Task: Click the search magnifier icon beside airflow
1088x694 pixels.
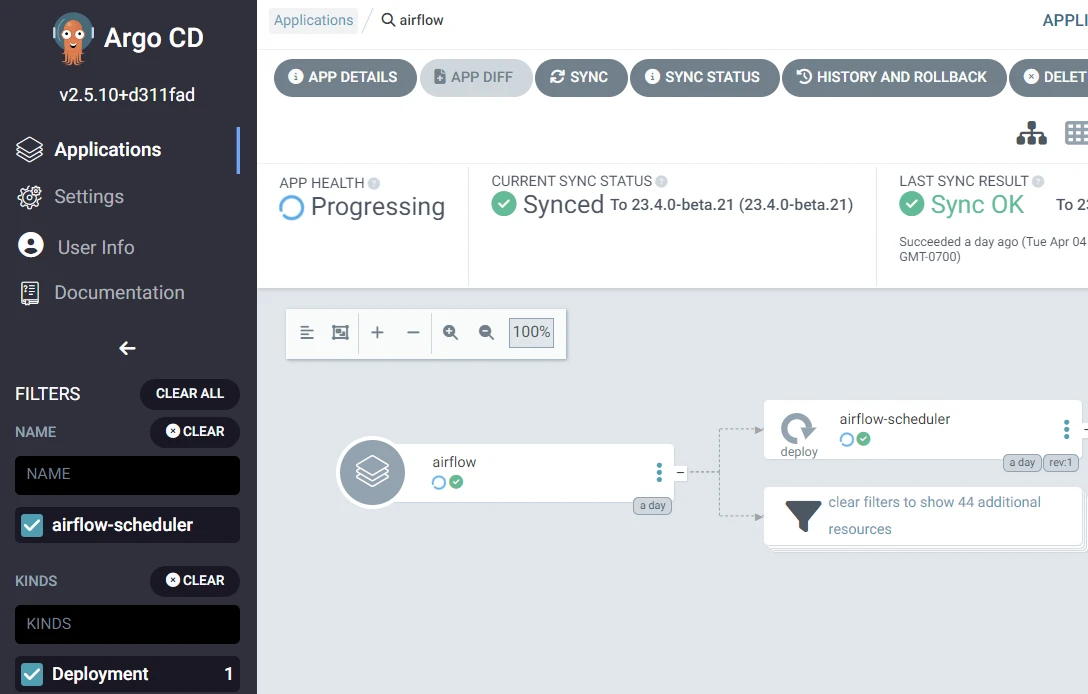Action: [x=388, y=20]
